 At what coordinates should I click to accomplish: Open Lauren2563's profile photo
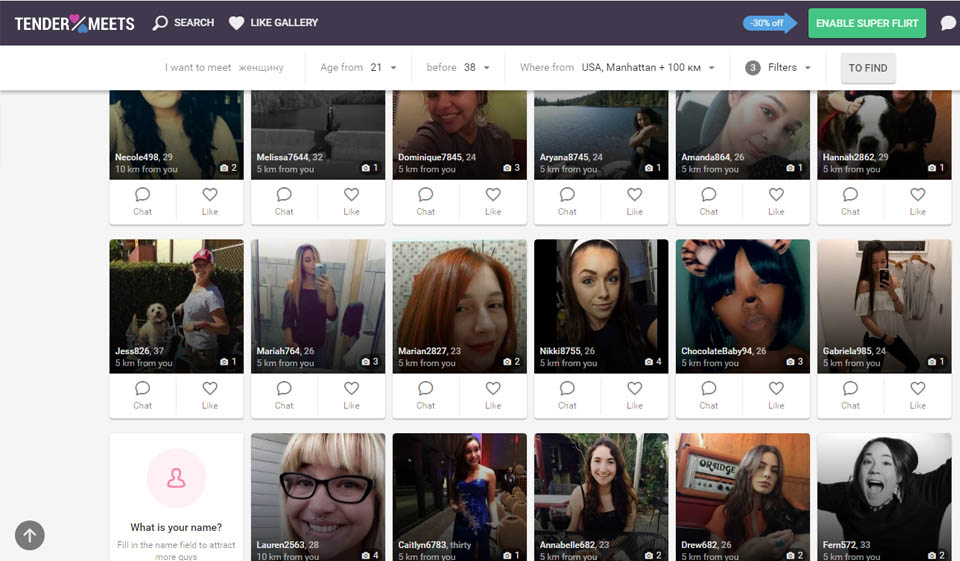[x=318, y=490]
